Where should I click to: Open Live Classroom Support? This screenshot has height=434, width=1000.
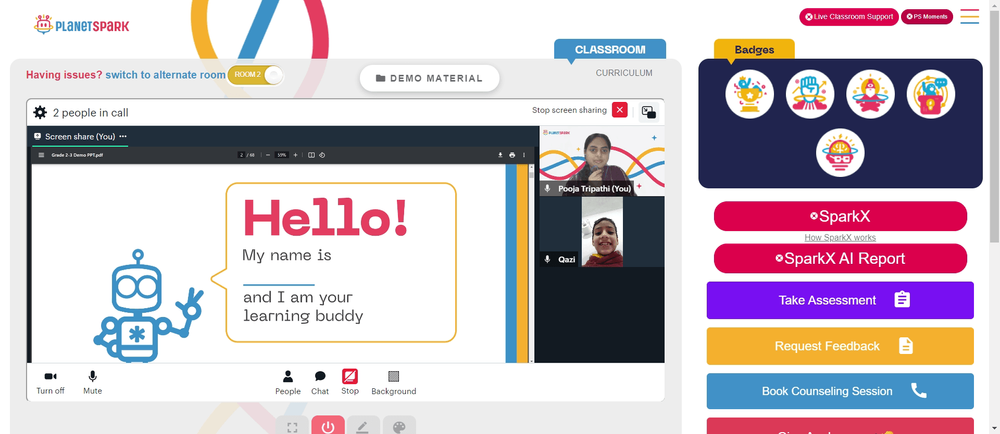pos(849,17)
